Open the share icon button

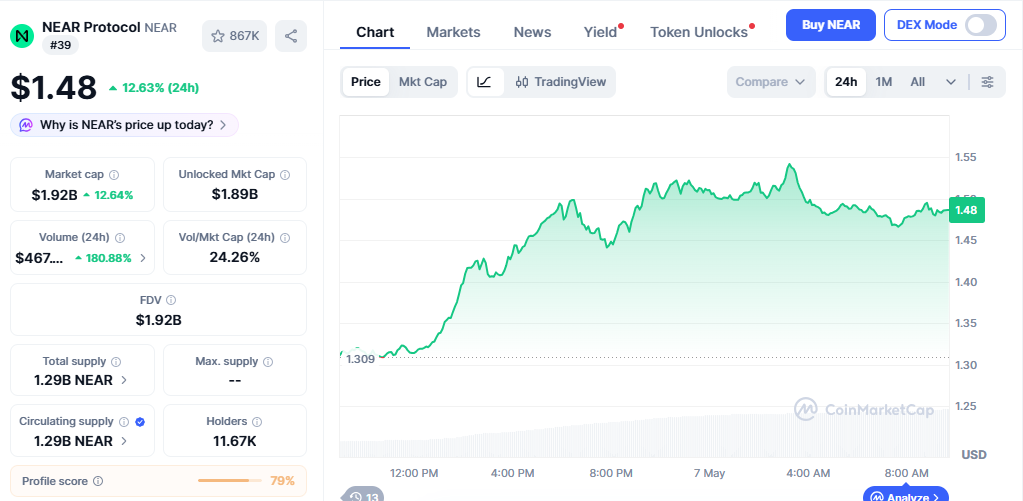(x=291, y=36)
